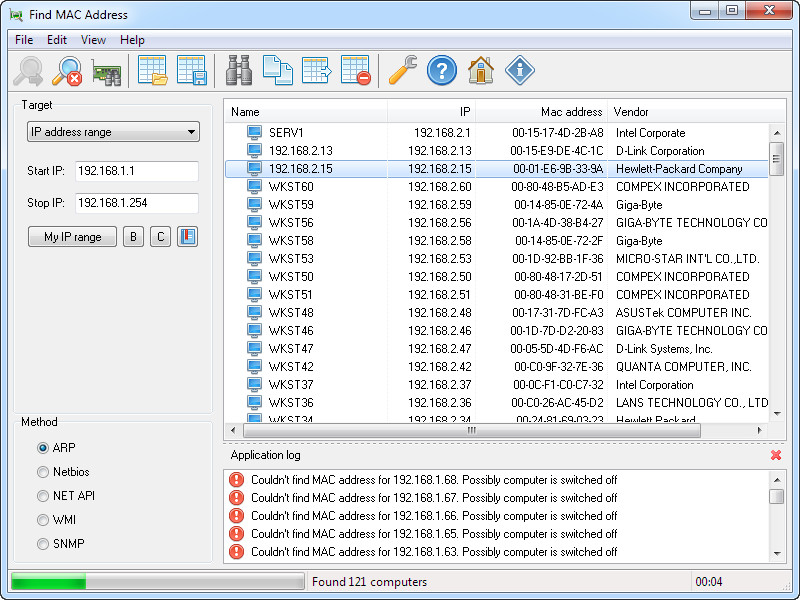Save the results table to disk
The height and width of the screenshot is (600, 800).
click(x=191, y=70)
